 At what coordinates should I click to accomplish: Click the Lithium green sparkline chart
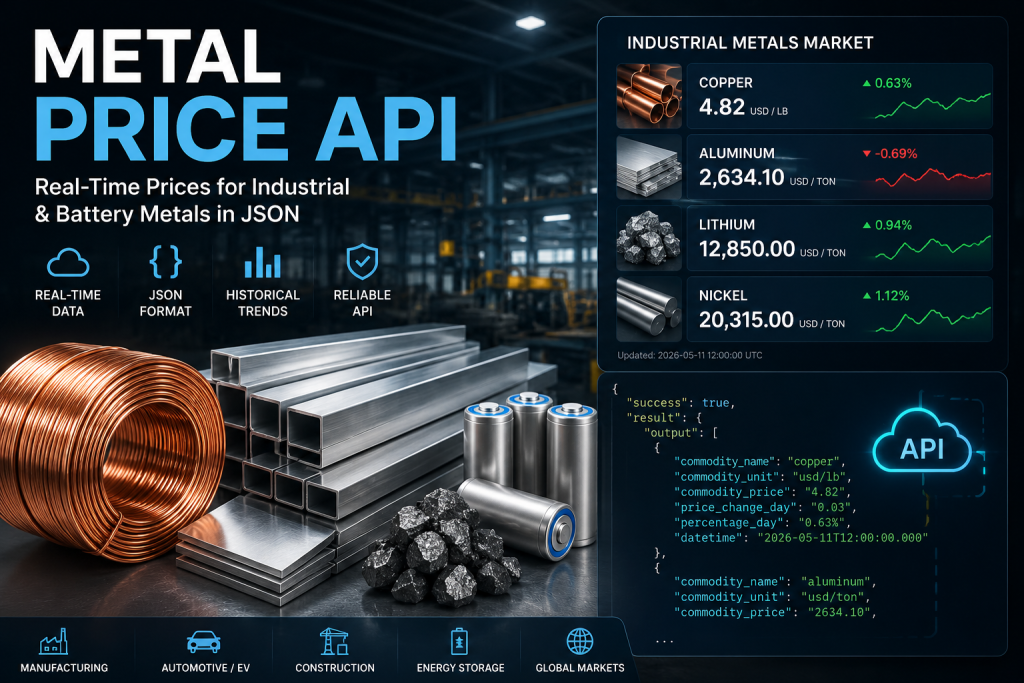pyautogui.click(x=933, y=247)
